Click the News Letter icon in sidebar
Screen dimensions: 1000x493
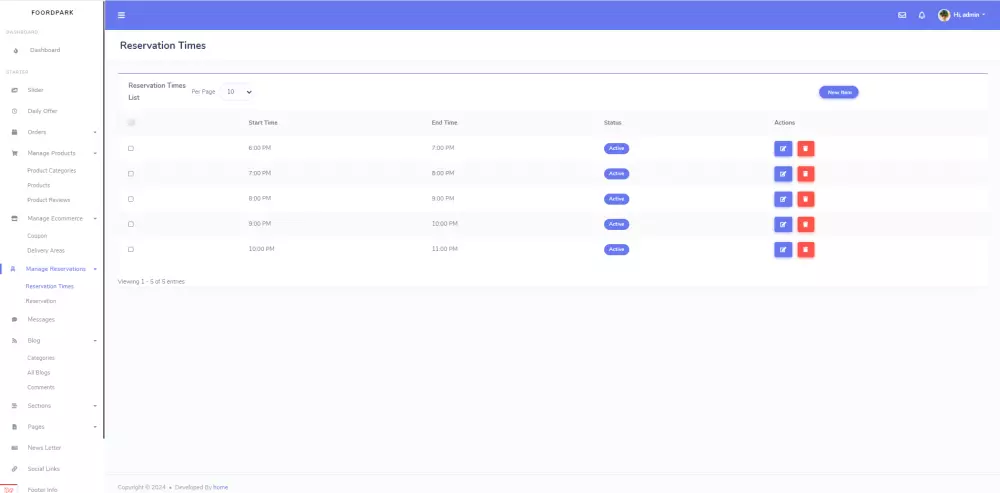[x=15, y=448]
